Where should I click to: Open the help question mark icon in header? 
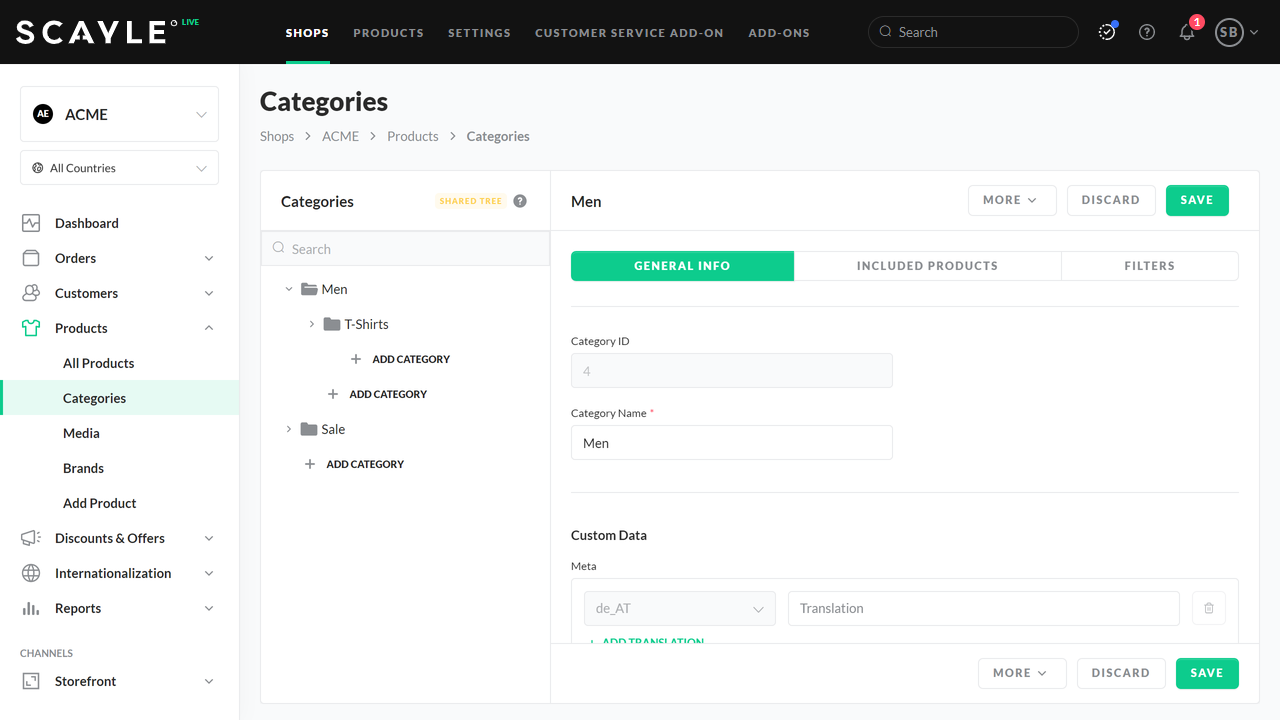tap(1147, 32)
